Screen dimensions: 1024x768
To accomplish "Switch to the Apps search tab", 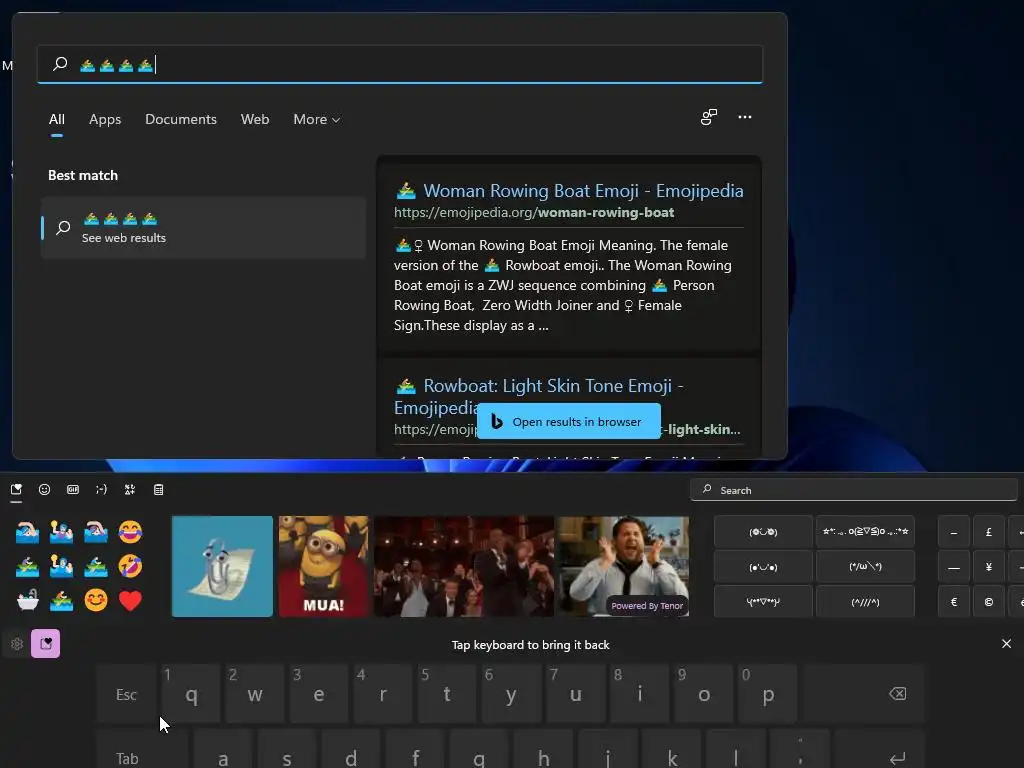I will click(105, 120).
